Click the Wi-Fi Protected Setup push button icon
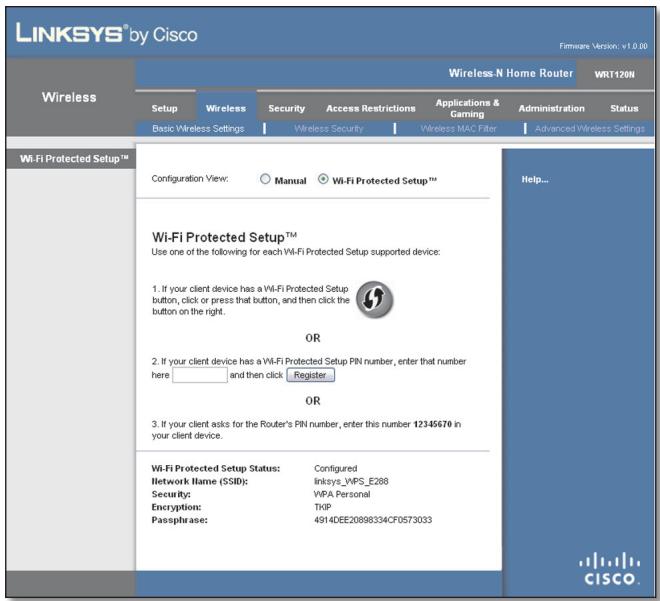 [x=375, y=300]
